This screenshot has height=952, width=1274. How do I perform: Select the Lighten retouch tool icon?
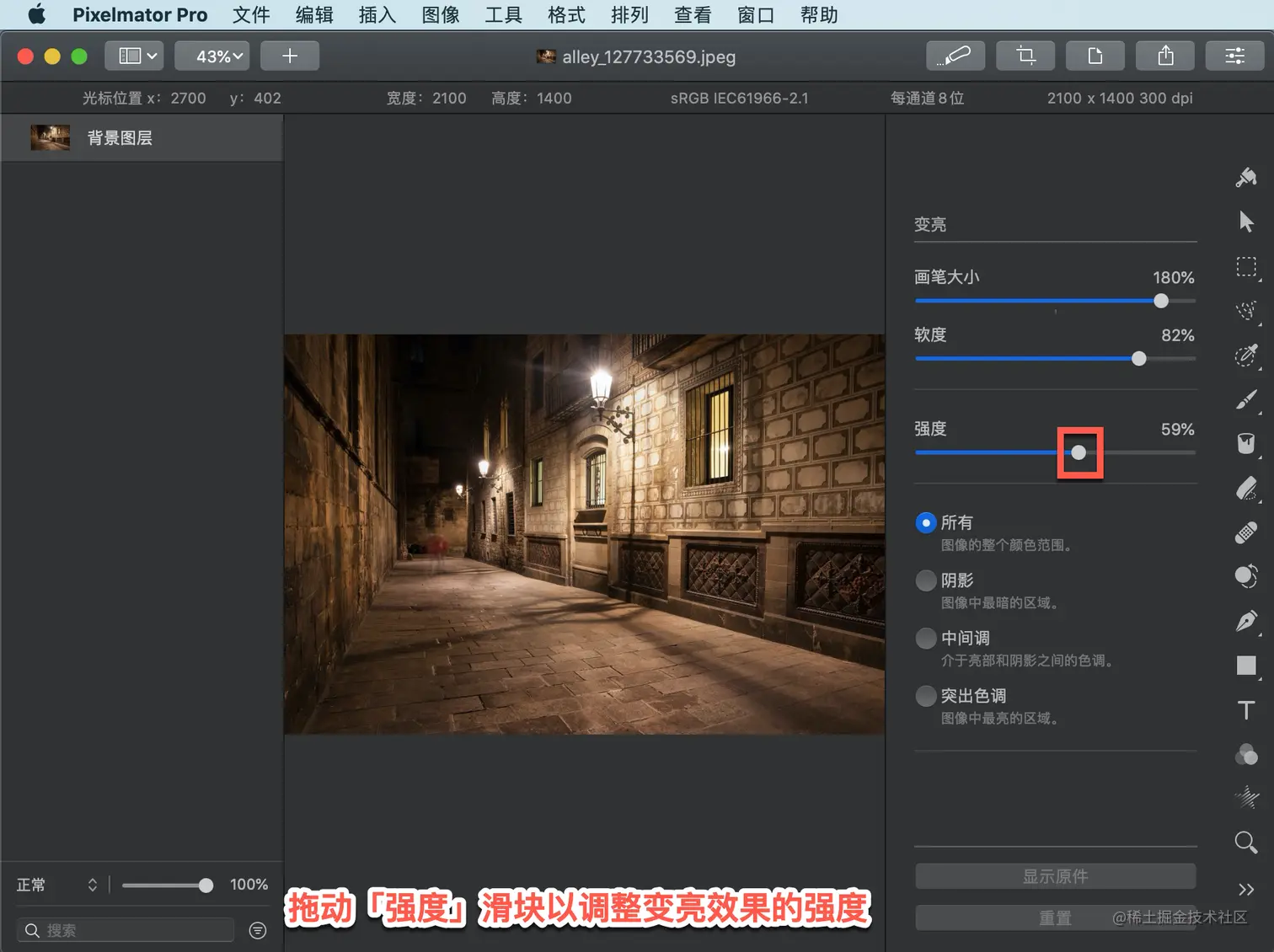click(1246, 576)
